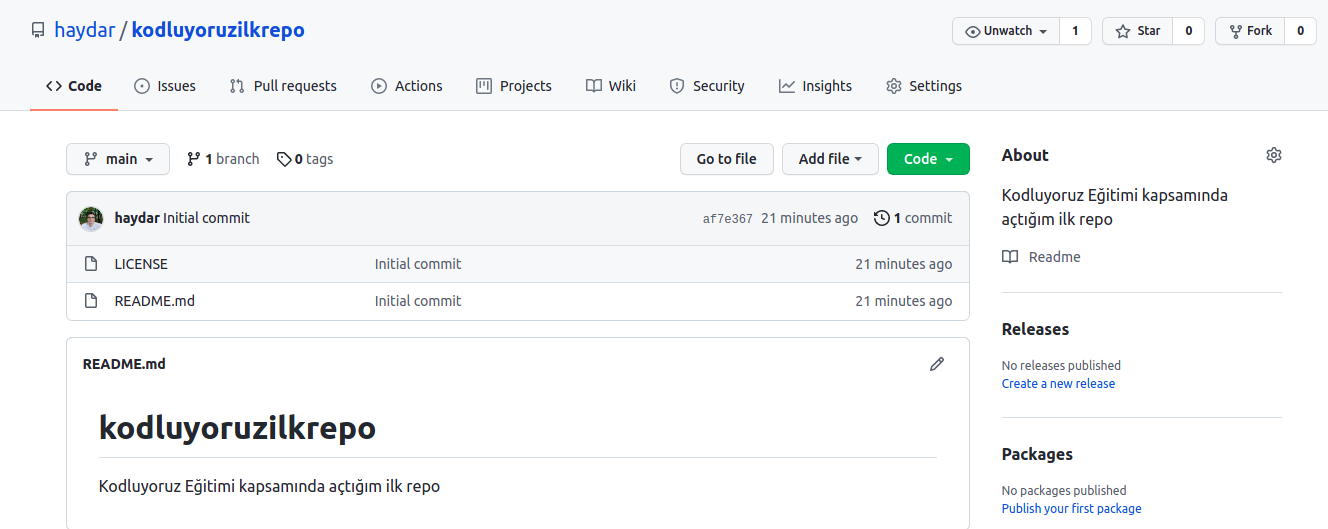This screenshot has height=529, width=1328.
Task: Open repository Settings tab
Action: point(924,86)
